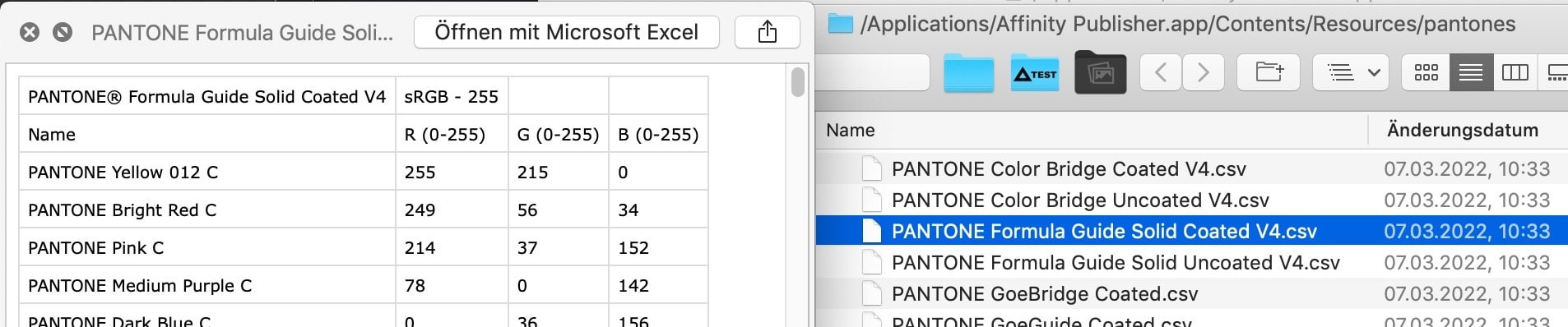
Task: Click the B (0-255) column header cell
Action: (658, 134)
